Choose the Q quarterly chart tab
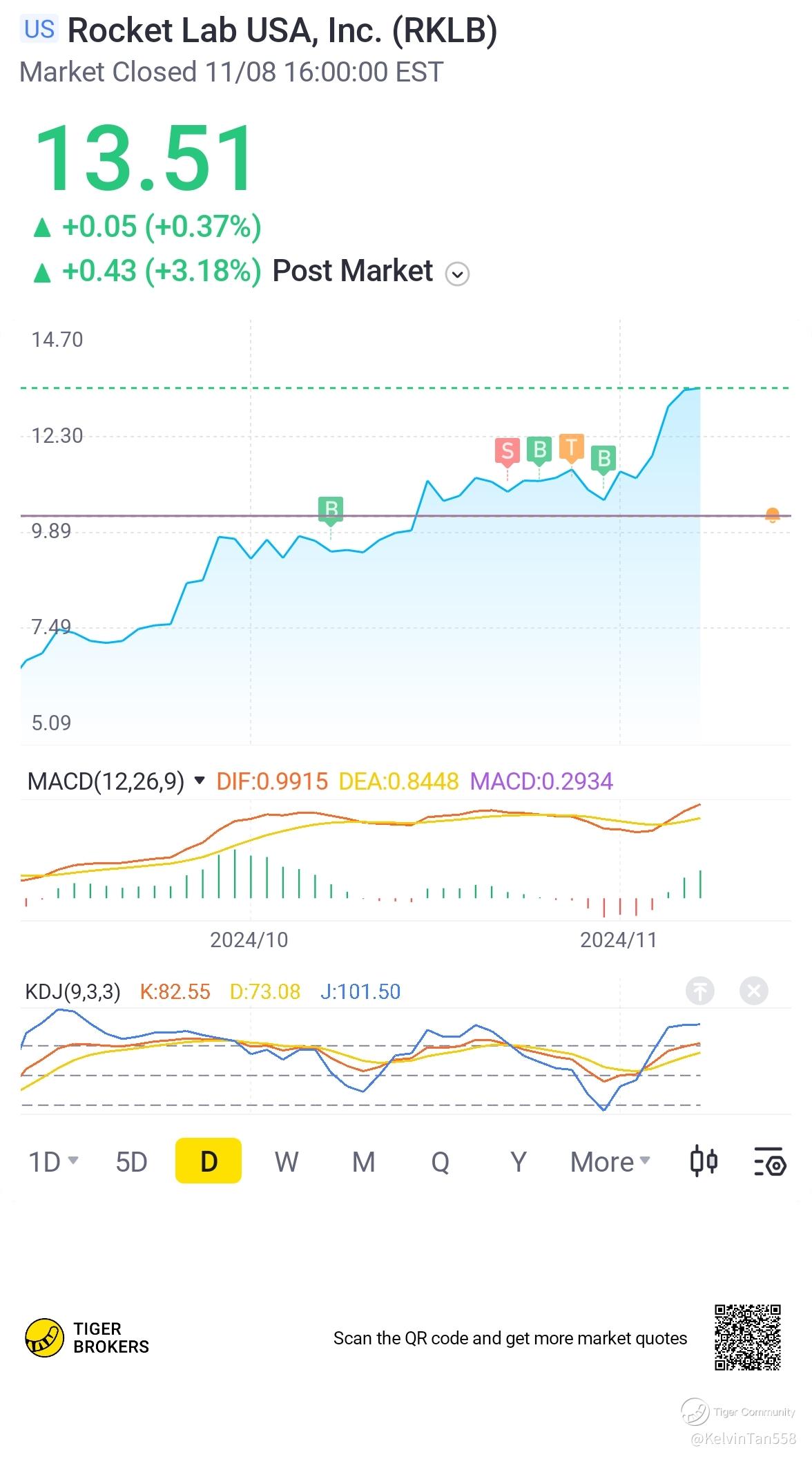Screen dimensions: 812x1457 [441, 1161]
